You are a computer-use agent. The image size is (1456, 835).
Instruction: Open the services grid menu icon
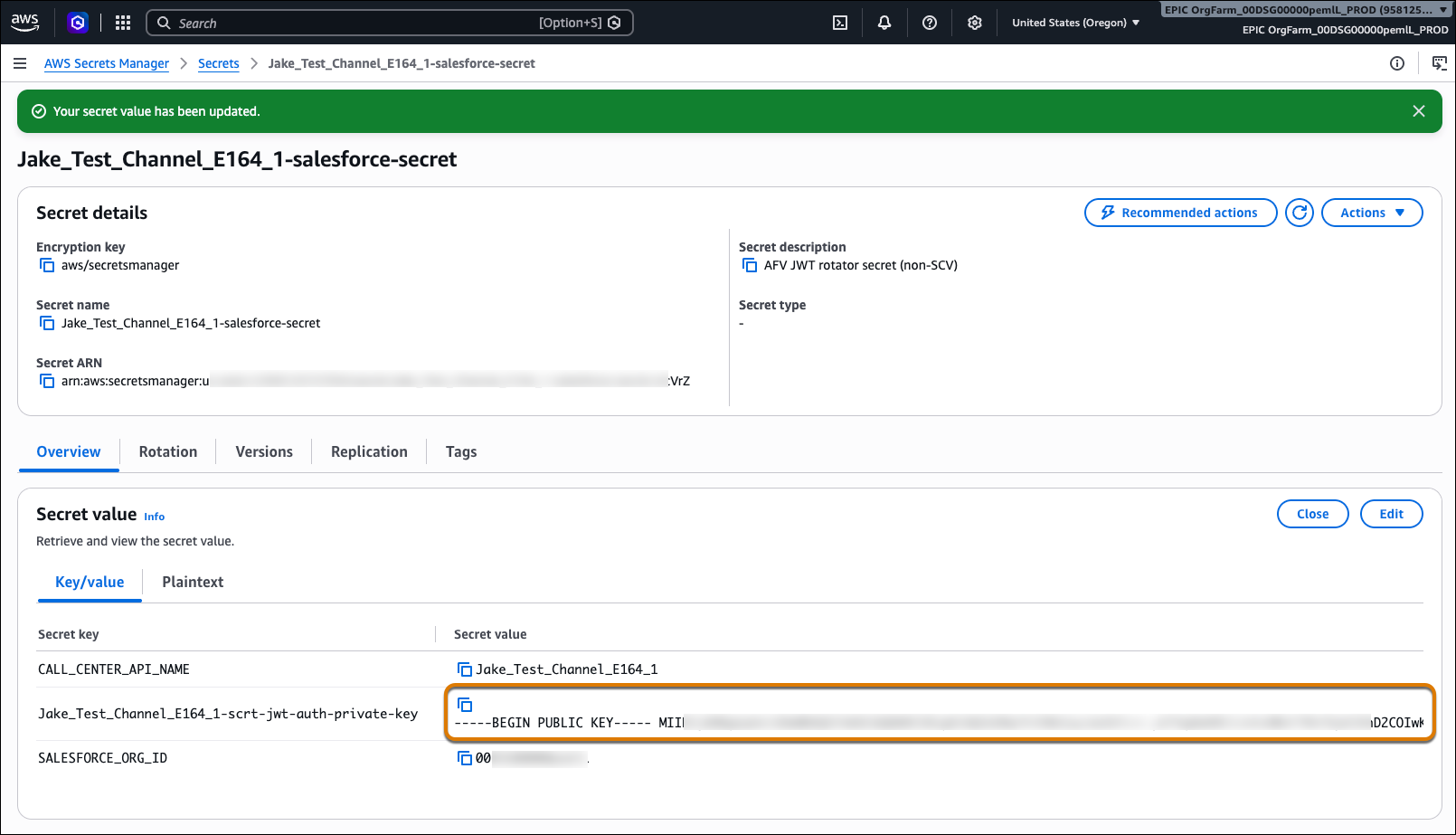pos(123,23)
